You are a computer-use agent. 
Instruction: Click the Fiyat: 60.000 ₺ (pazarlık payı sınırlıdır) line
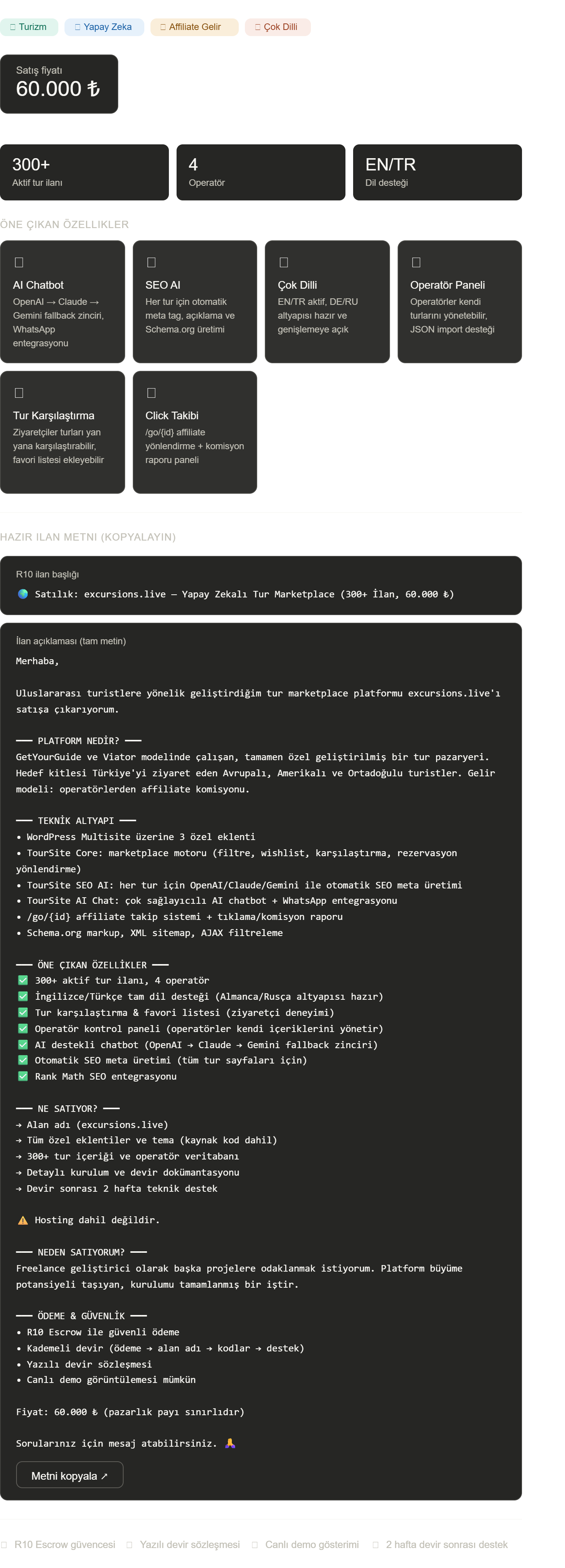click(130, 1412)
